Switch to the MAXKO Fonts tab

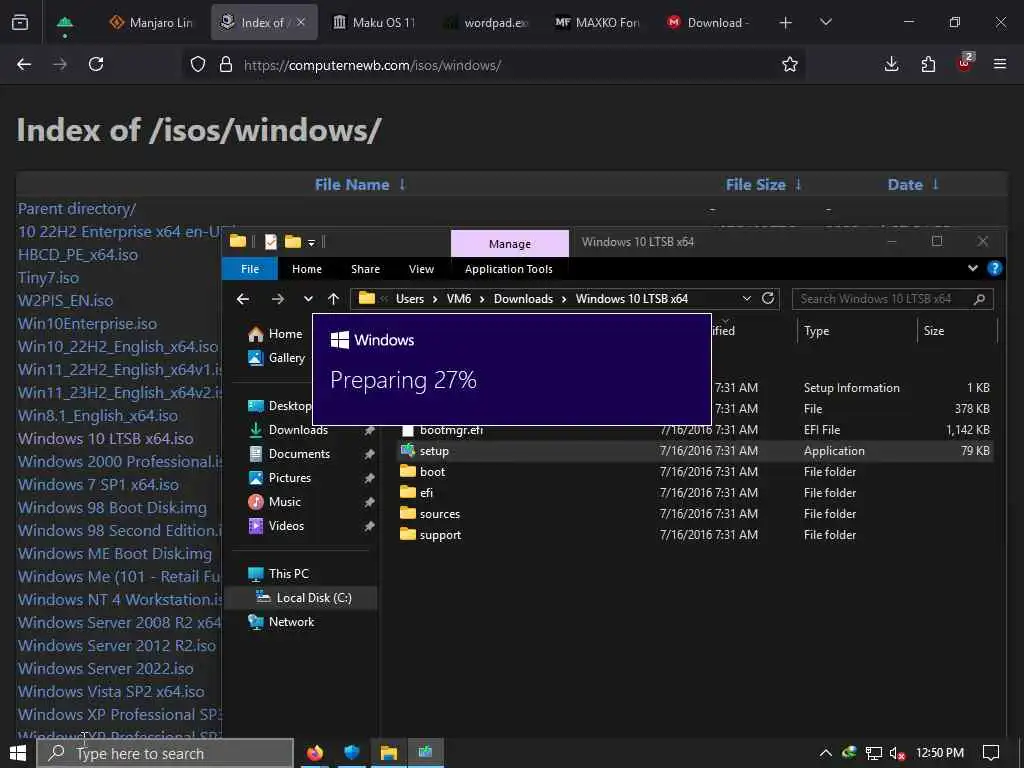tap(597, 23)
